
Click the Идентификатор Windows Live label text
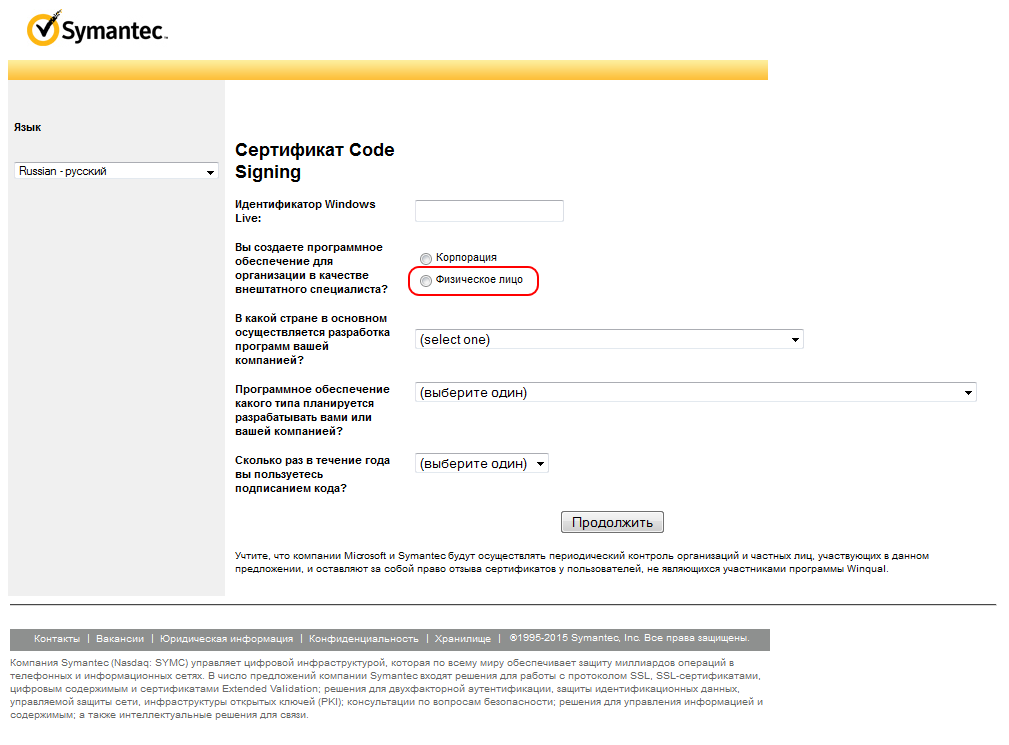pos(304,211)
